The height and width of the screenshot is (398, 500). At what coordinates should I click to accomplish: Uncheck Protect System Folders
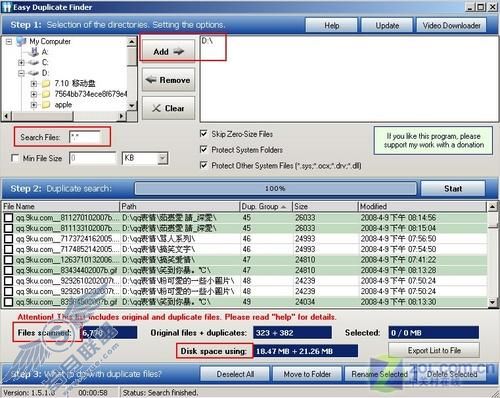point(203,149)
